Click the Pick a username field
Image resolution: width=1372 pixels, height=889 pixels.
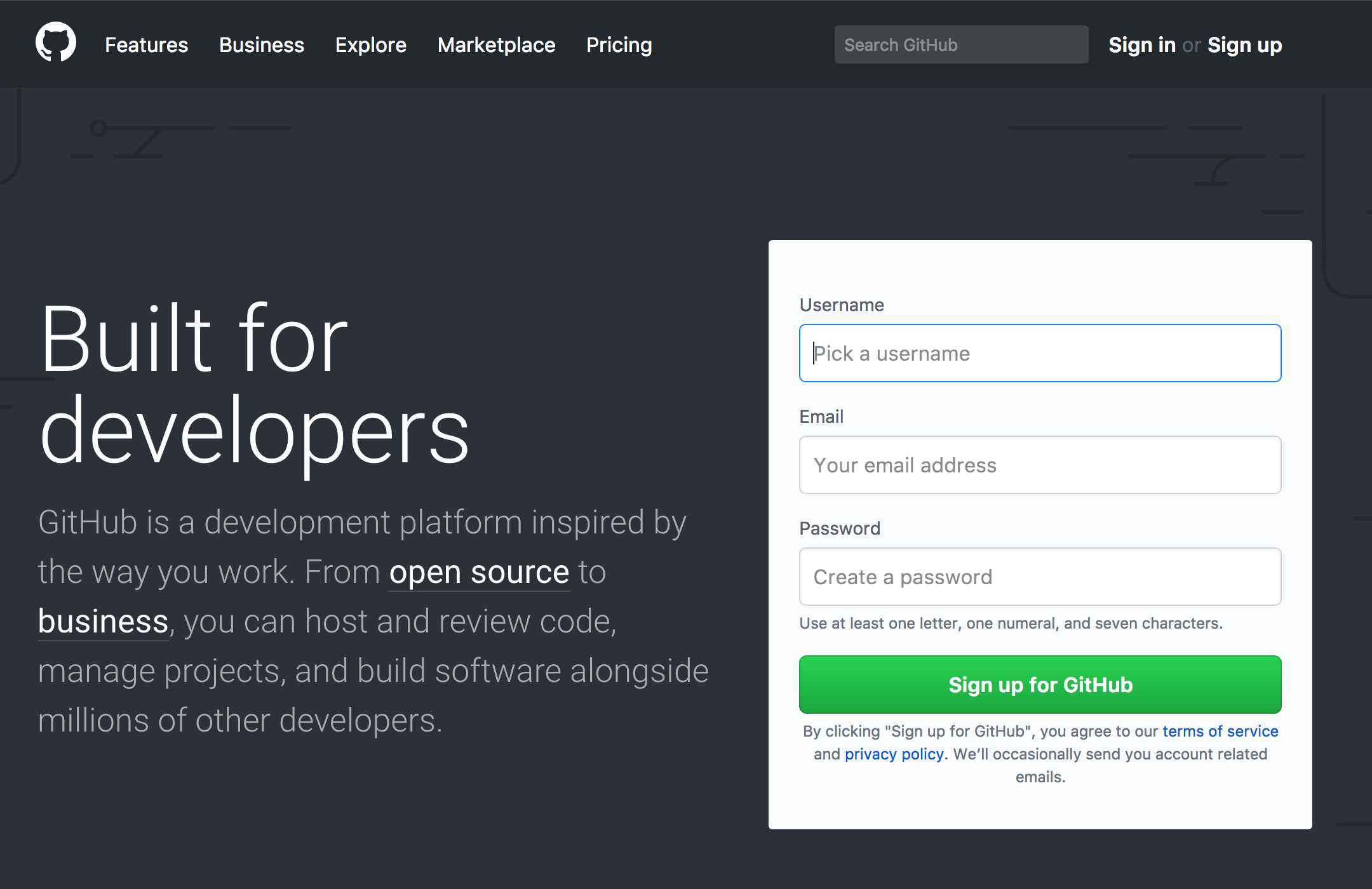tap(1040, 353)
